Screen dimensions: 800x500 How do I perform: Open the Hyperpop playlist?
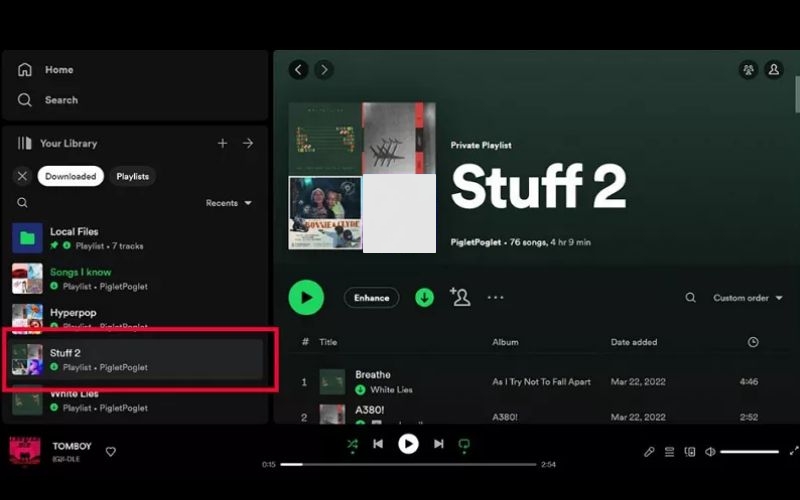click(135, 317)
